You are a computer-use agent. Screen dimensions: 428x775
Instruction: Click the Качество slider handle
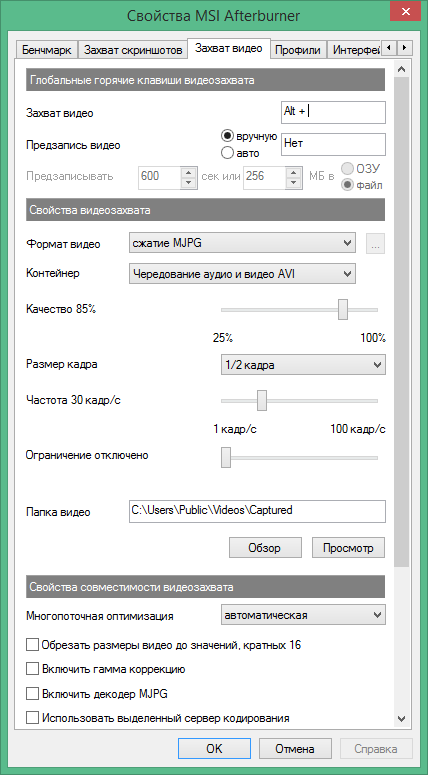(343, 309)
